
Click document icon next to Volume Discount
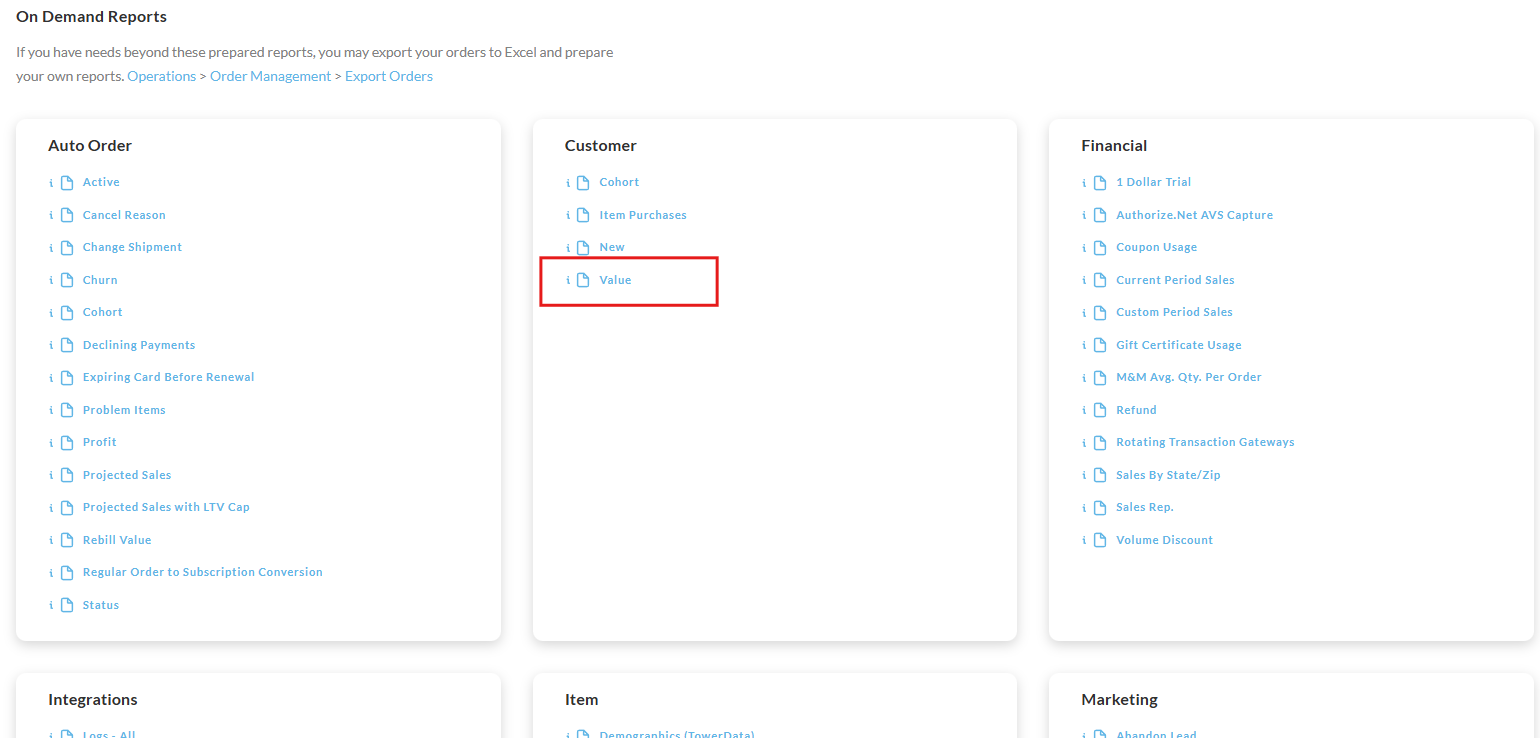tap(1100, 540)
